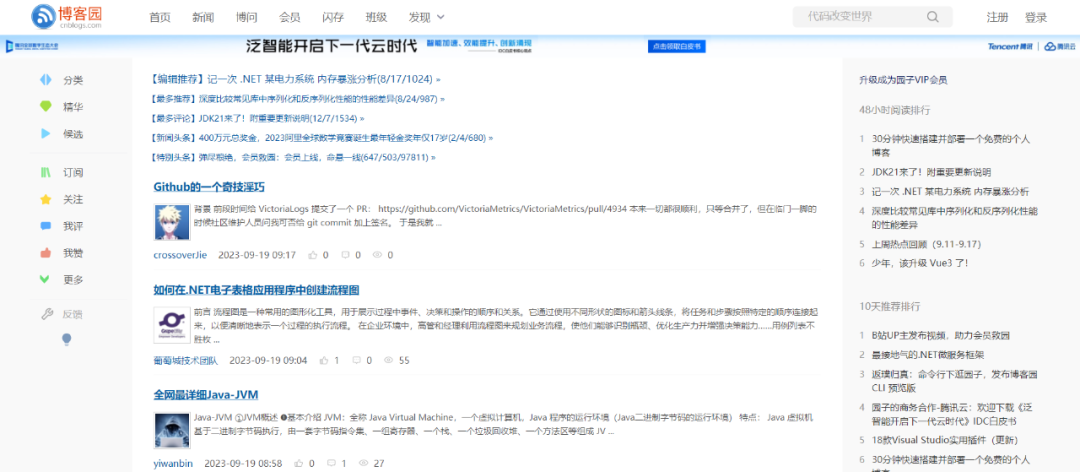1080x472 pixels.
Task: Click the 登录 login link
Action: tap(1036, 17)
